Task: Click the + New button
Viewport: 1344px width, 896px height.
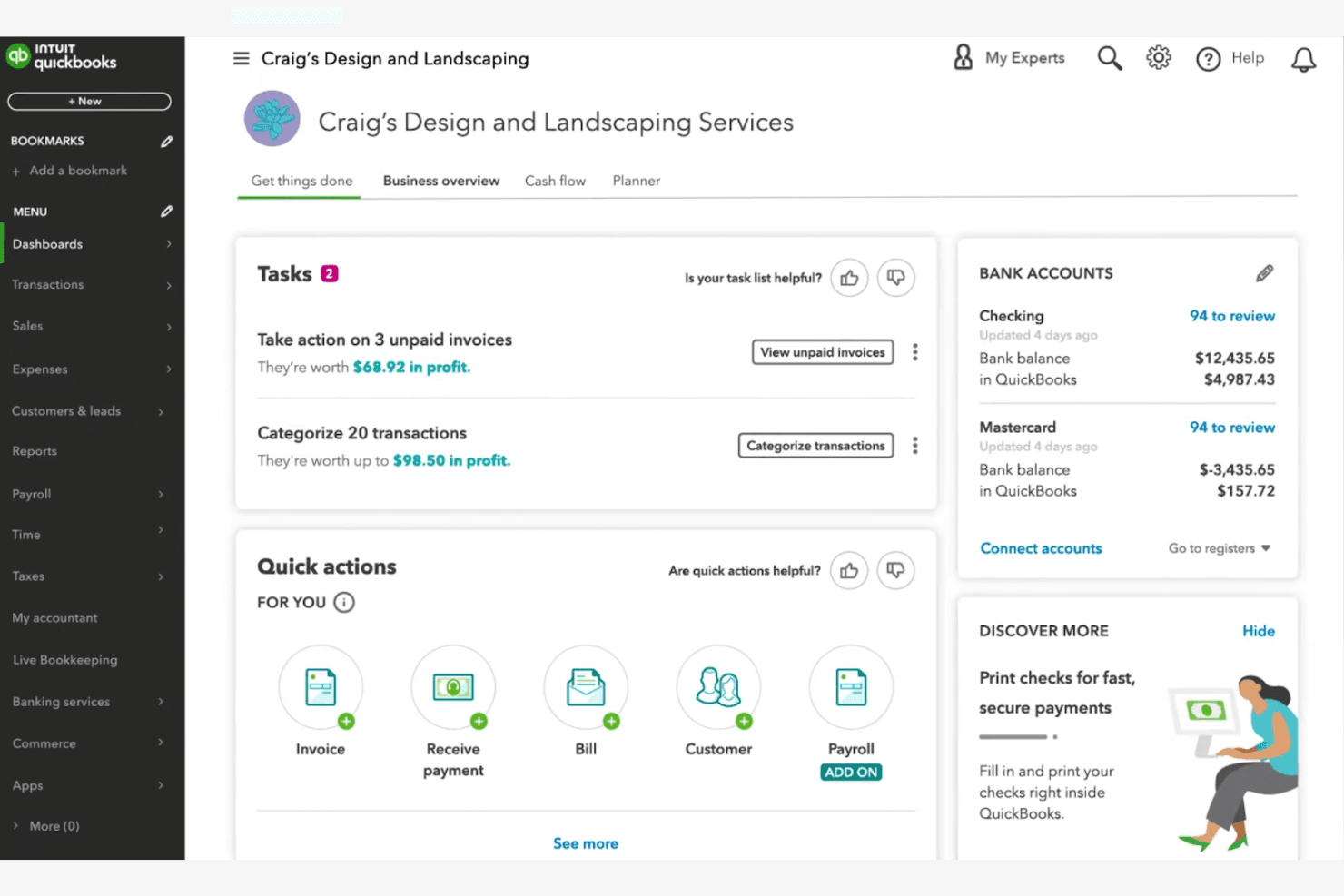Action: click(89, 102)
